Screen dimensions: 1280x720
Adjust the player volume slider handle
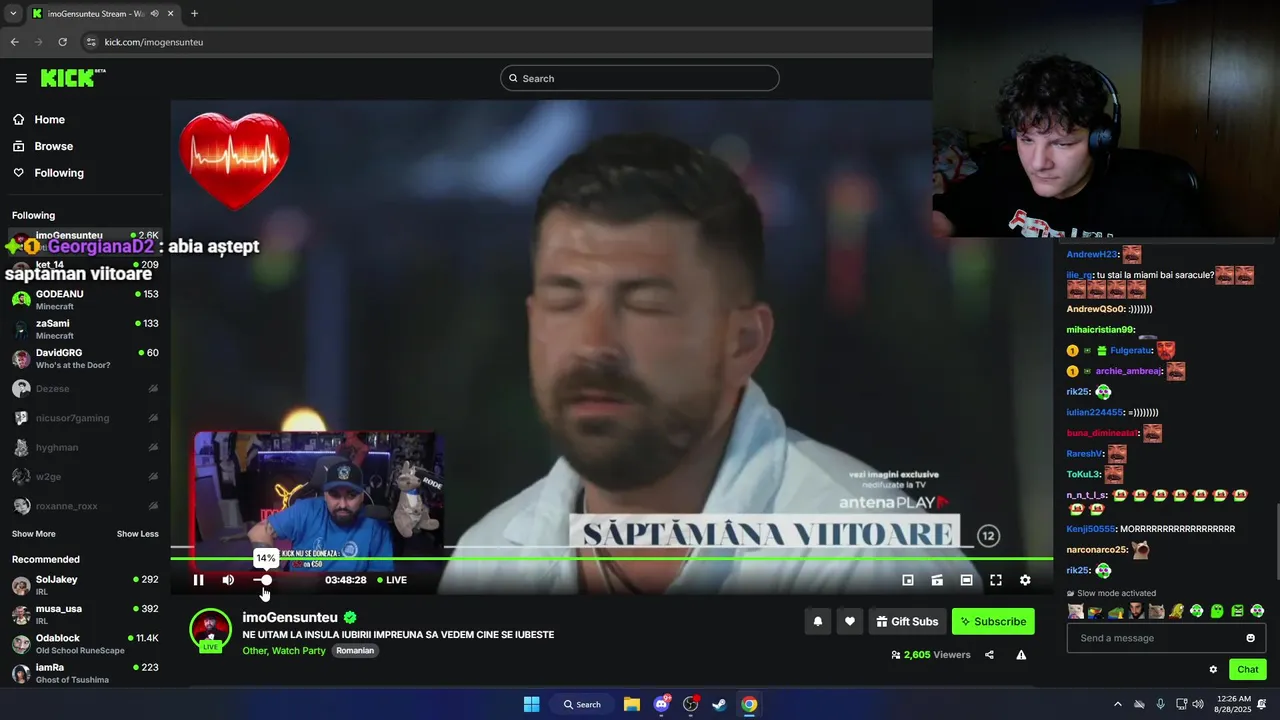pyautogui.click(x=266, y=580)
